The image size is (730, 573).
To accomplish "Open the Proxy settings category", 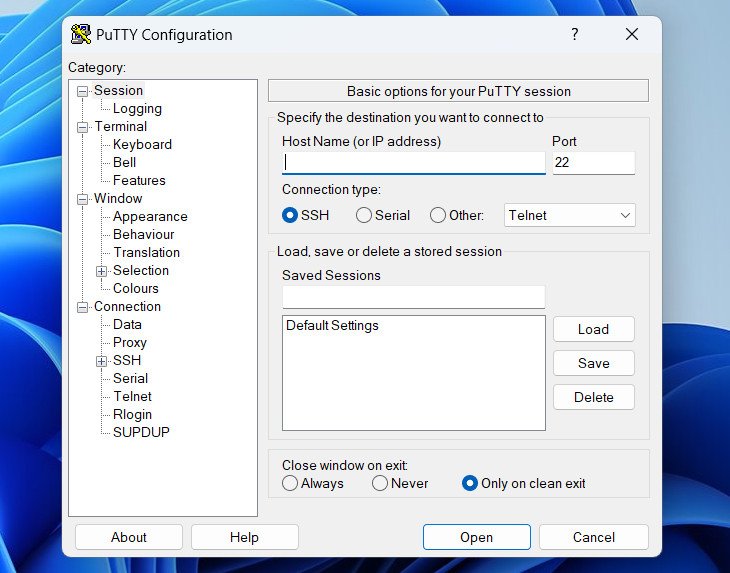I will click(x=130, y=343).
